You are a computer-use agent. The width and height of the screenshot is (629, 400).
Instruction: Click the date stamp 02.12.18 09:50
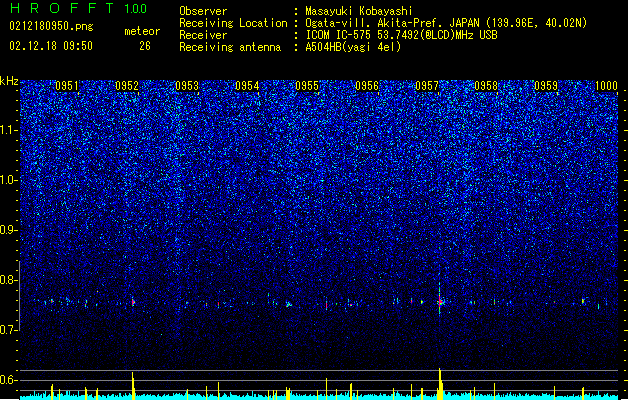(x=51, y=46)
